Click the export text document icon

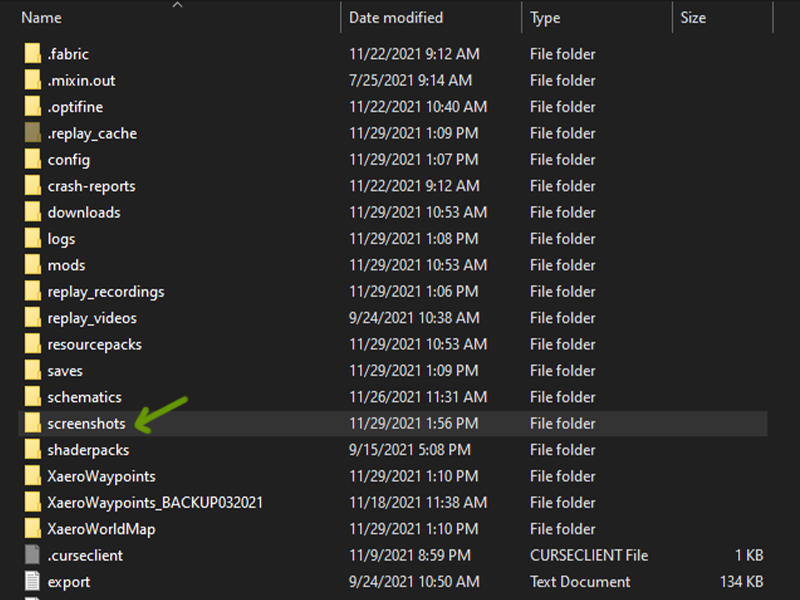point(31,581)
